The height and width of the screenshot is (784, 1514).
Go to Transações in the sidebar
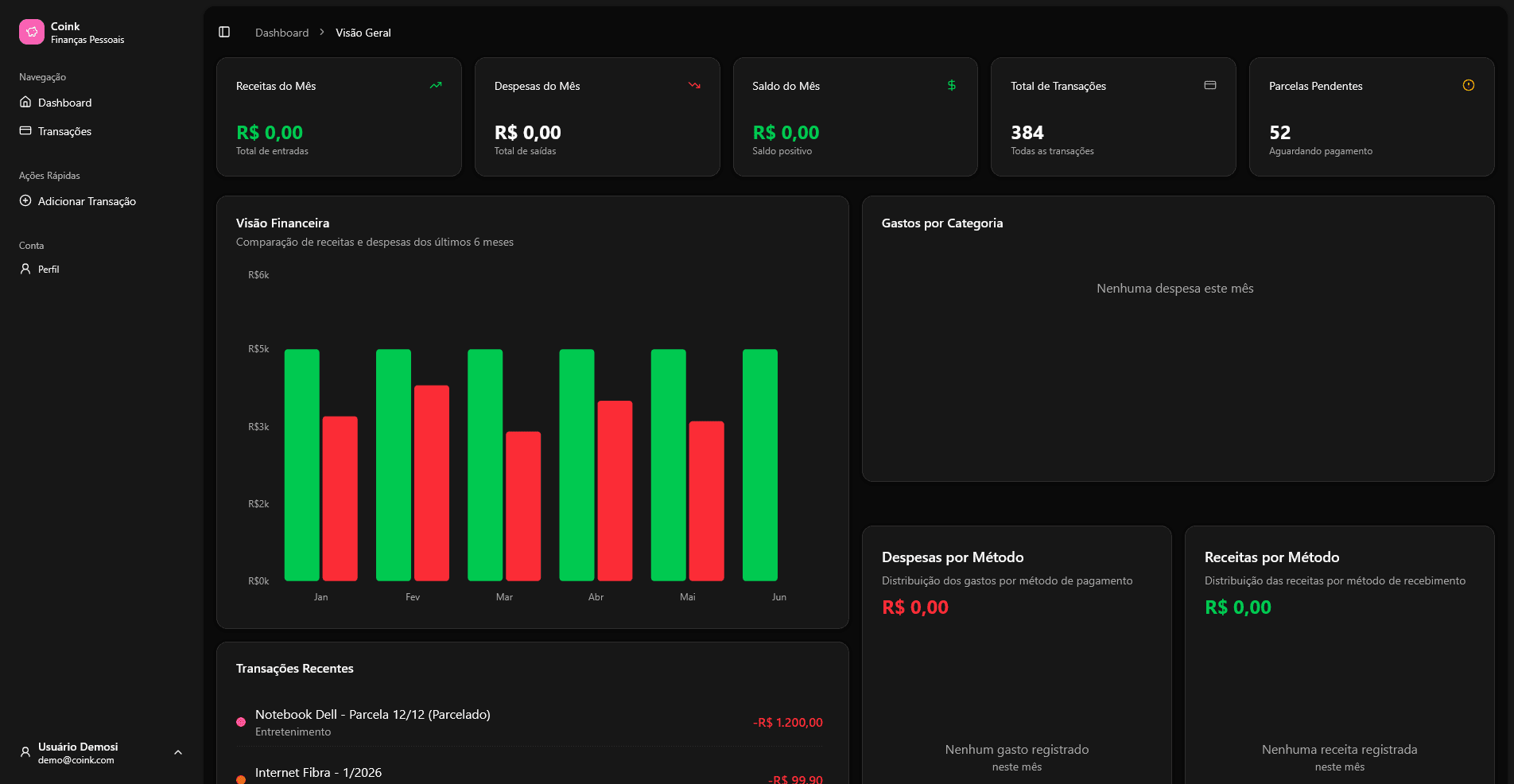coord(64,131)
